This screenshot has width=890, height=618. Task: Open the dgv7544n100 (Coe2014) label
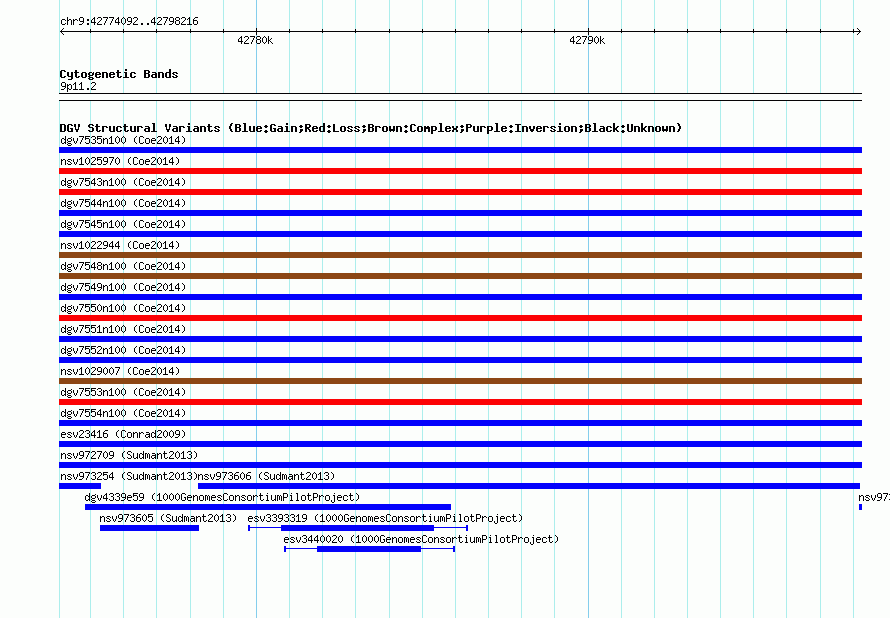(x=123, y=203)
